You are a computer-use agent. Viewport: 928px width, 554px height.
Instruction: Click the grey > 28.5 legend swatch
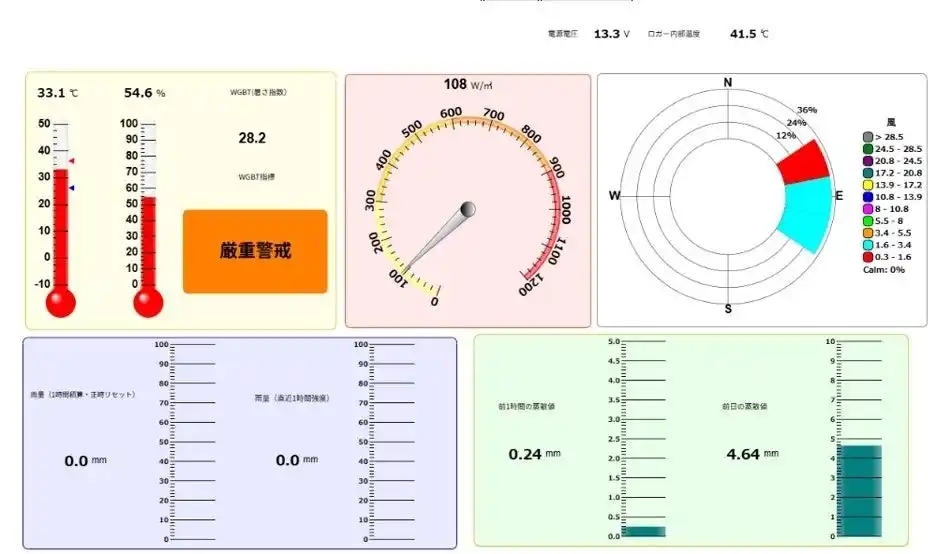(x=868, y=136)
